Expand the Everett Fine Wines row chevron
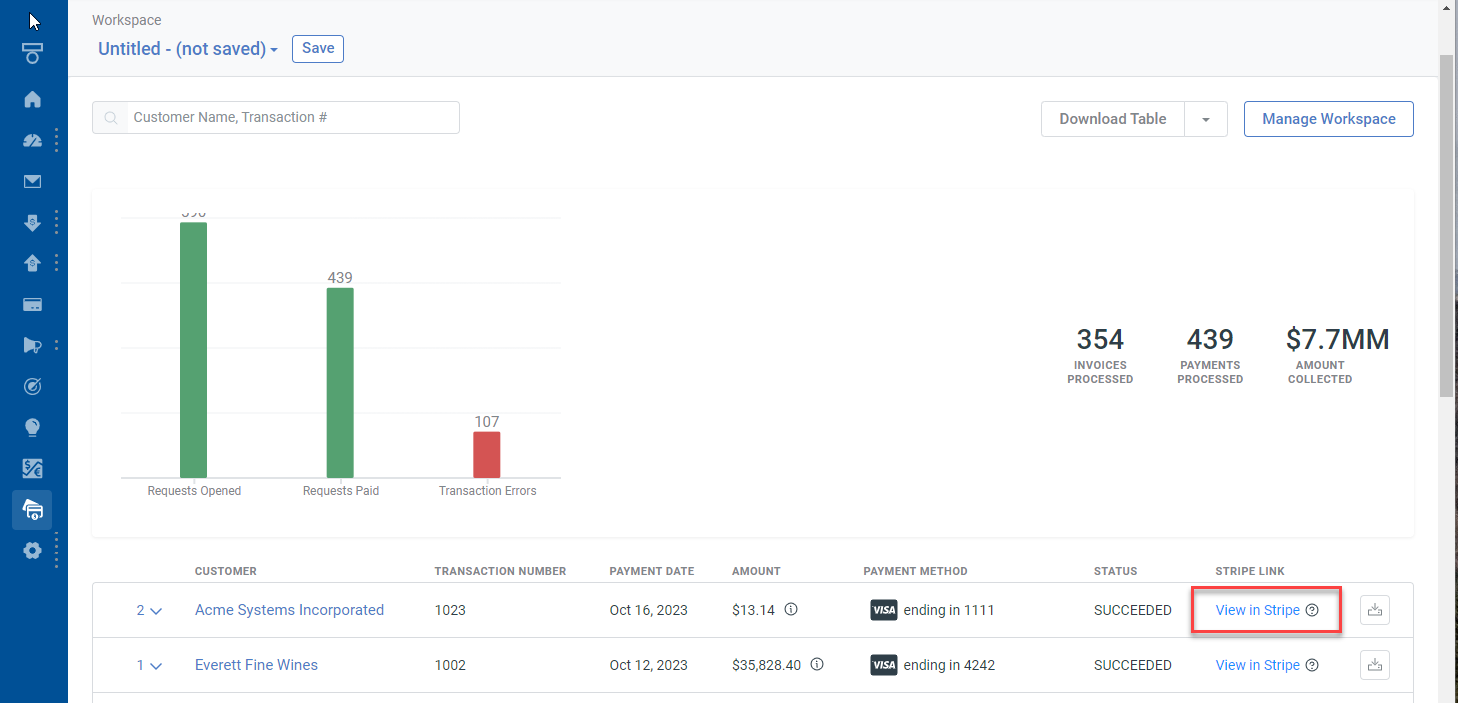This screenshot has height=703, width=1458. (149, 666)
